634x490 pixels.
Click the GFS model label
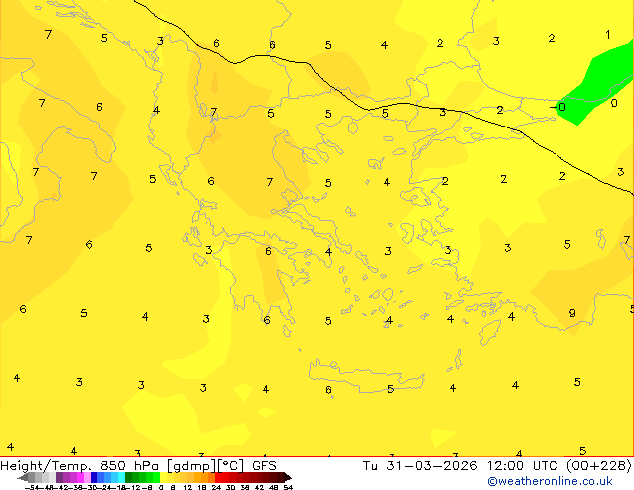264,465
